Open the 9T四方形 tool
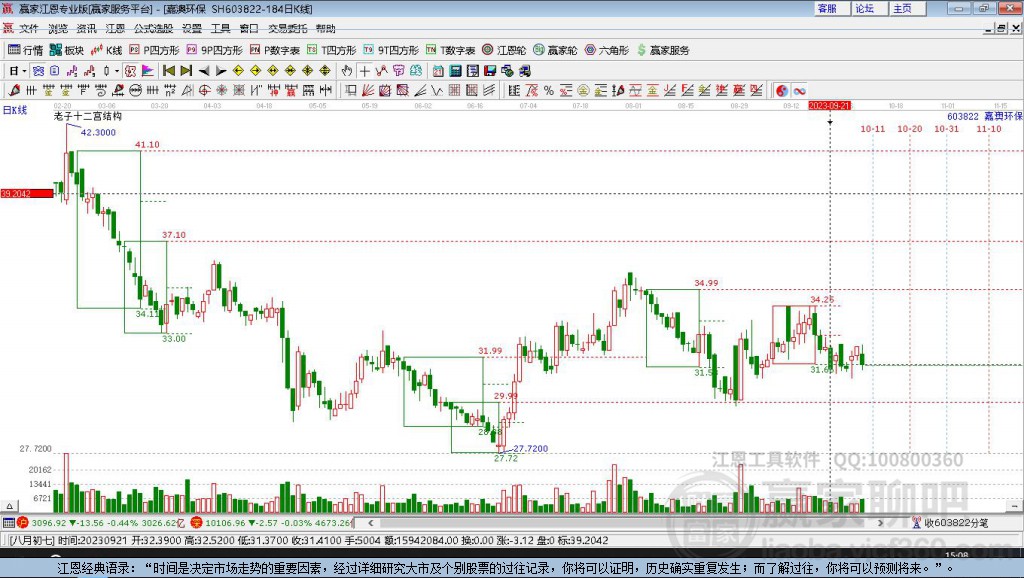 pos(391,50)
